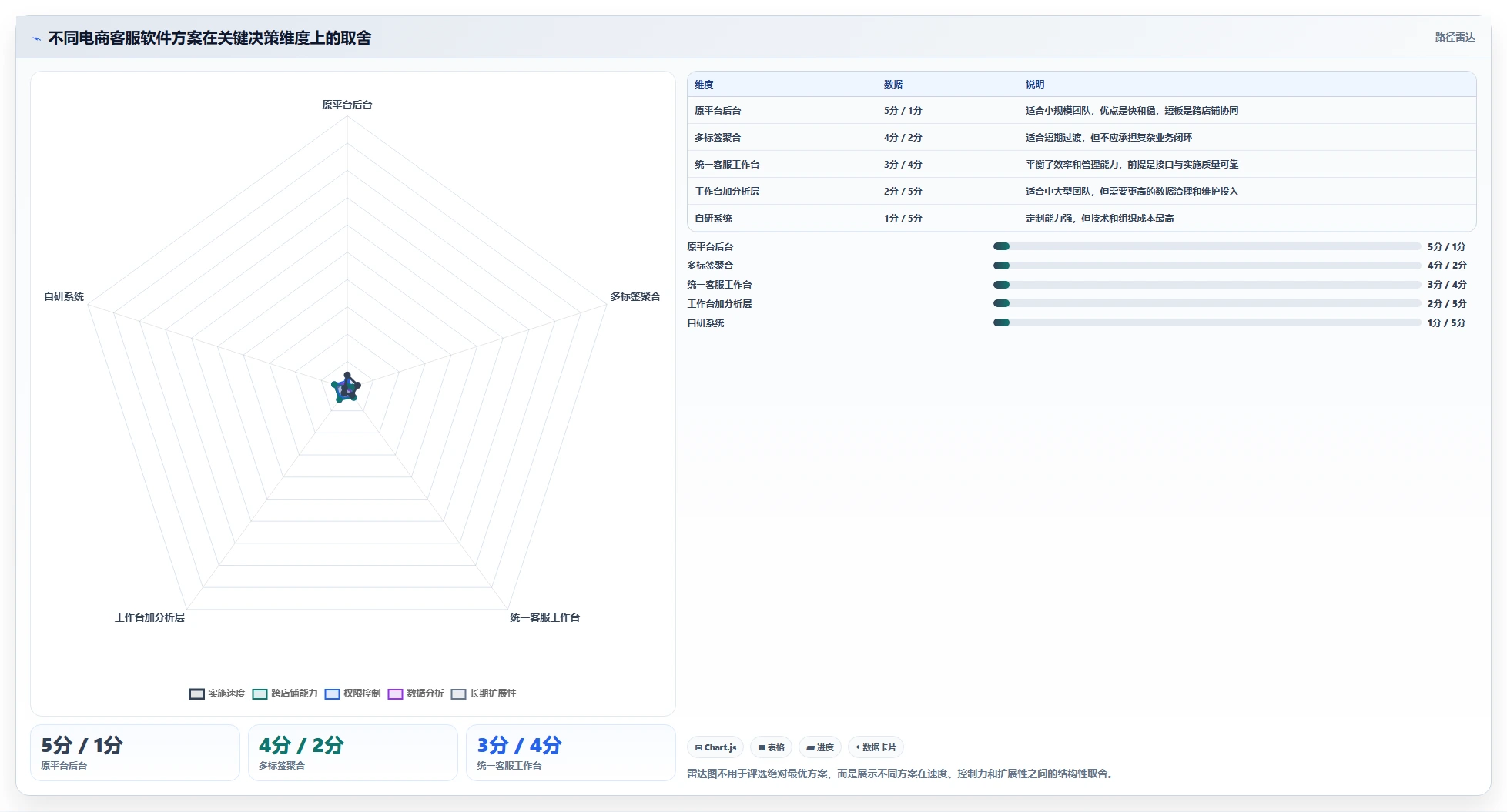Click the 自研系统 label in the progress list
Screen dimensions: 1507x812
705,323
